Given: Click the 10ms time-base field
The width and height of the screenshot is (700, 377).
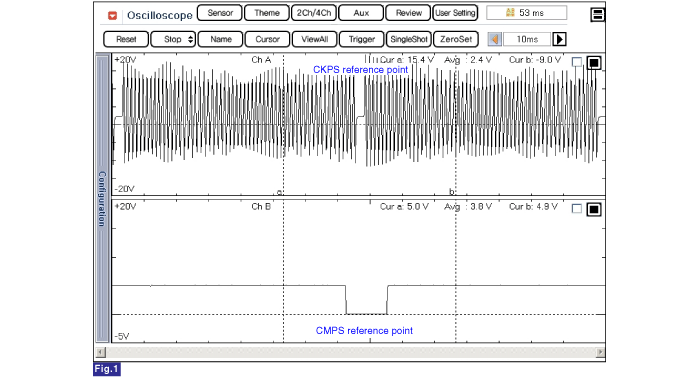Looking at the screenshot, I should [527, 39].
